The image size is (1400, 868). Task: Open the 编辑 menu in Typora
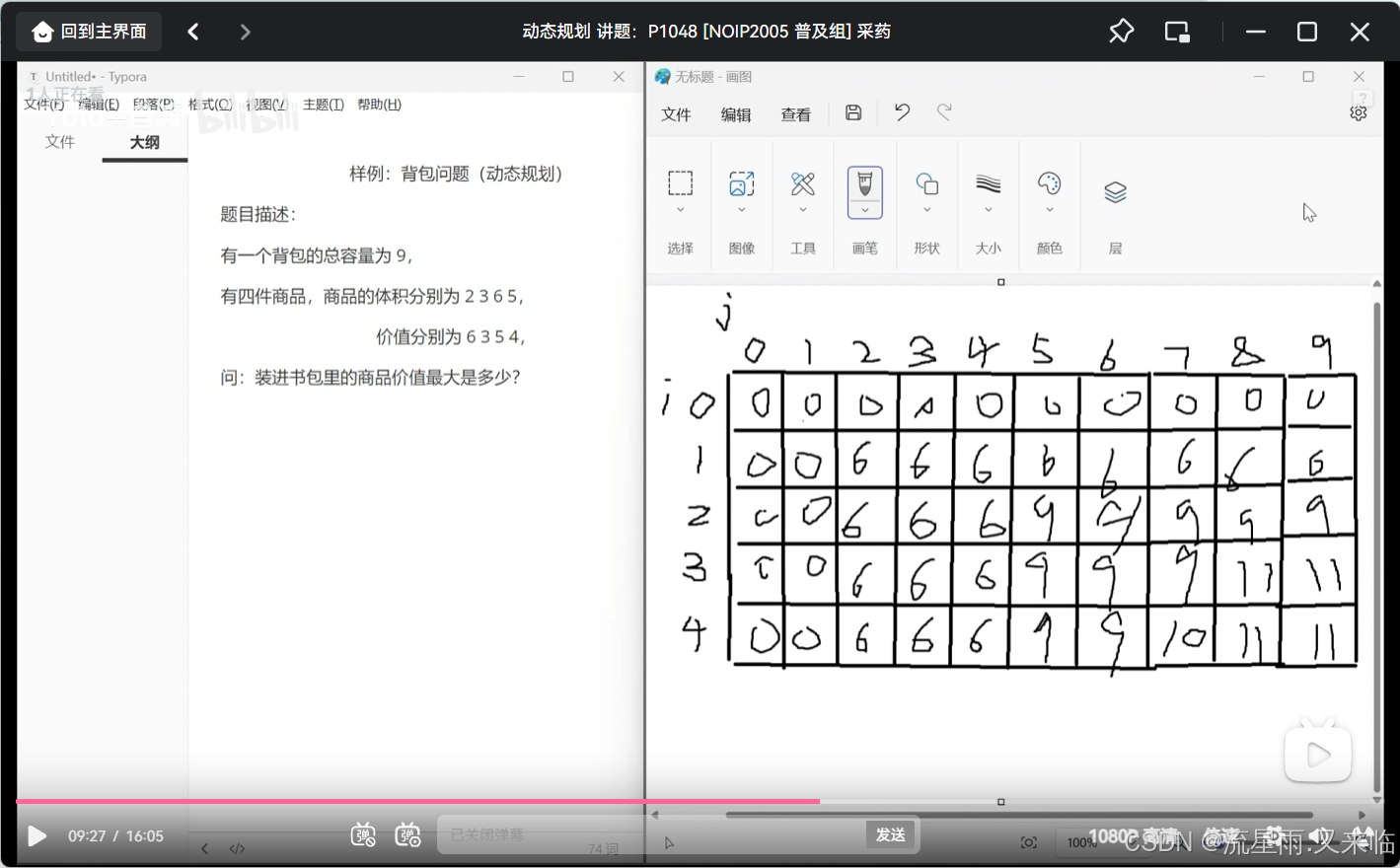click(x=99, y=105)
